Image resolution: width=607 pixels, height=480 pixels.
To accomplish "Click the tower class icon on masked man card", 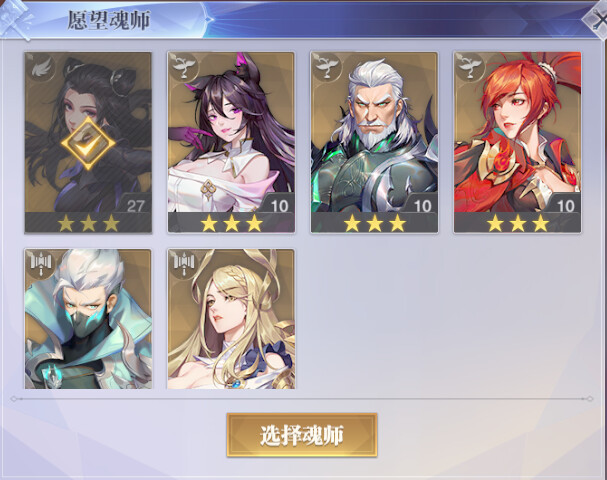I will (41, 264).
